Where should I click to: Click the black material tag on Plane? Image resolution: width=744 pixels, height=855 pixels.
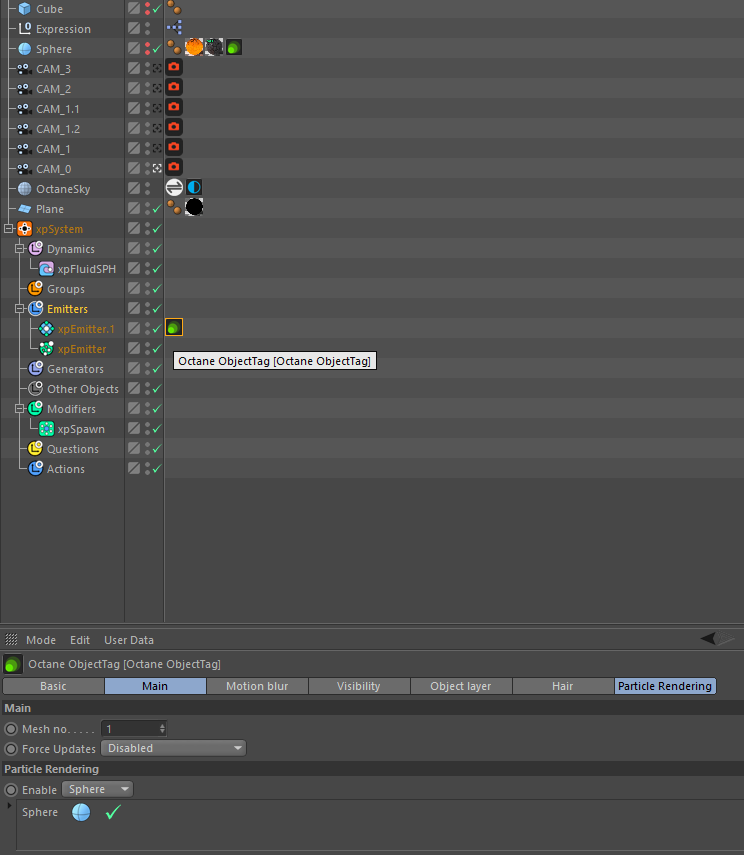click(194, 207)
